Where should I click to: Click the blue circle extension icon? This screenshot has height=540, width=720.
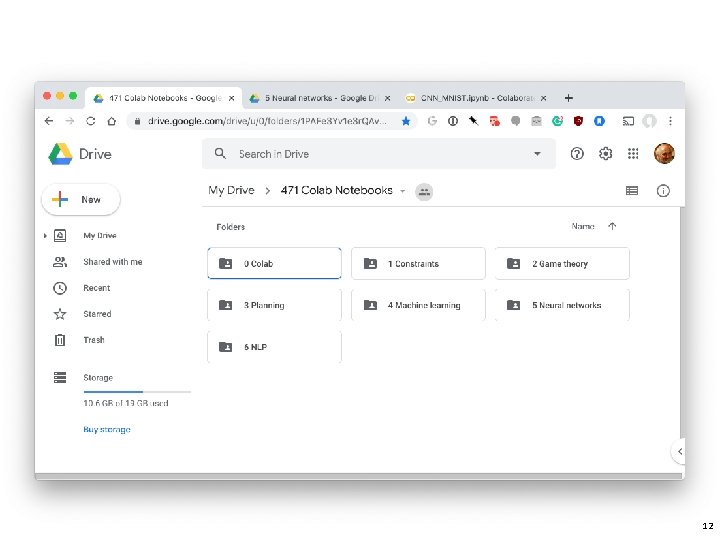pos(599,121)
